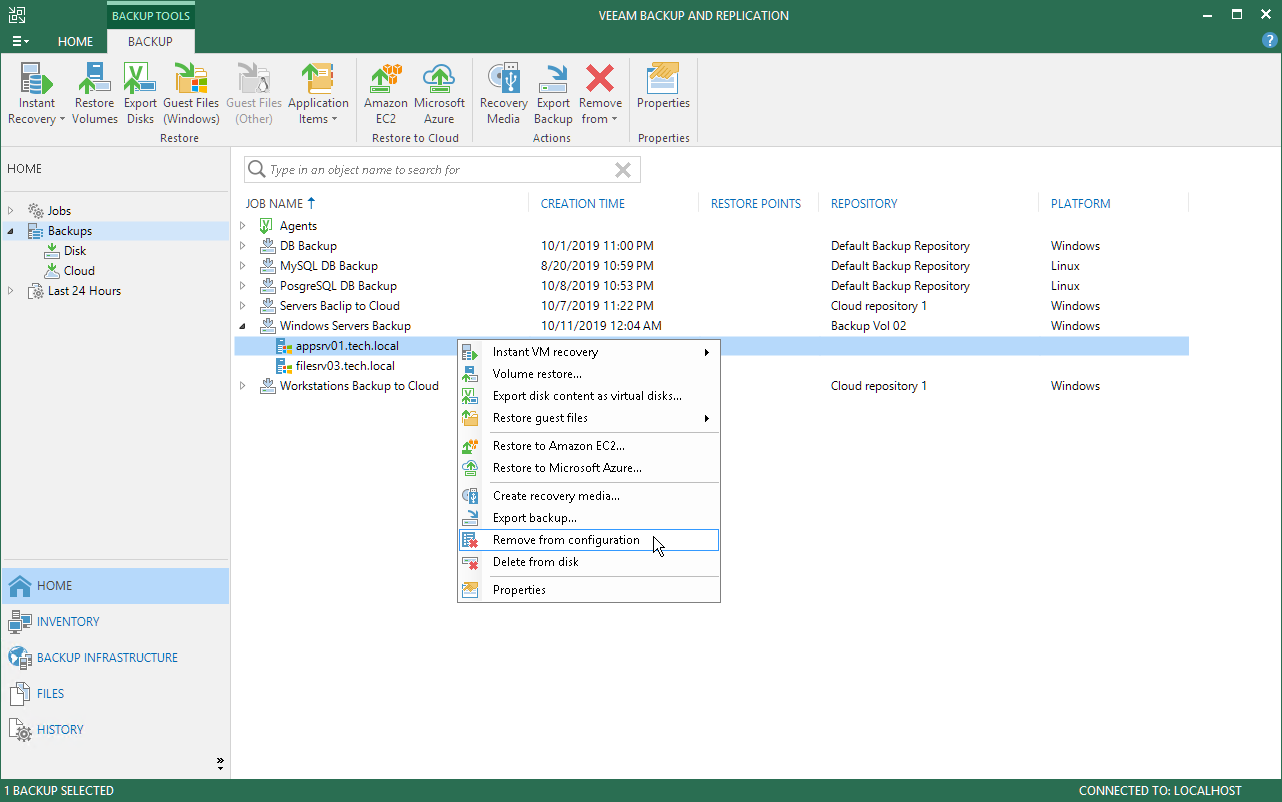1282x802 pixels.
Task: Select Amazon EC2 restore icon
Action: pos(385,94)
